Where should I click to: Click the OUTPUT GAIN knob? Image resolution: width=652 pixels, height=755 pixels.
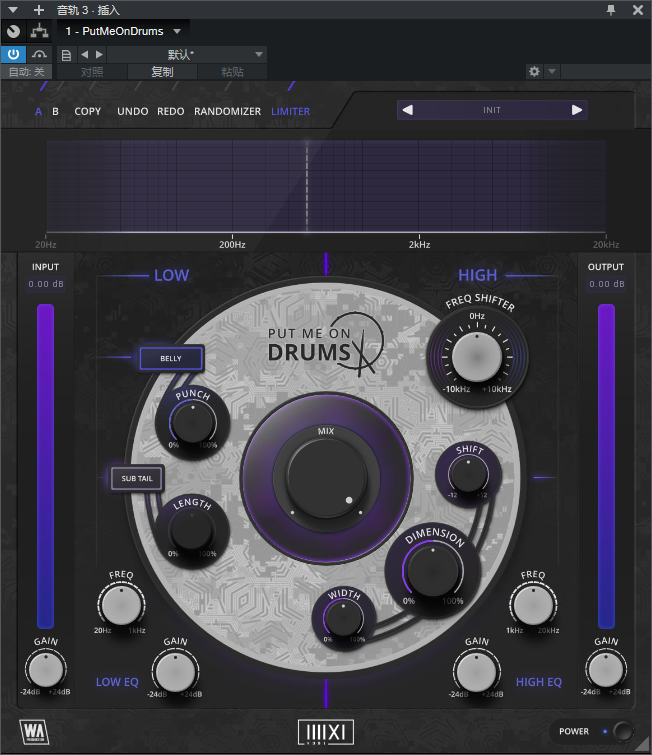pos(606,669)
